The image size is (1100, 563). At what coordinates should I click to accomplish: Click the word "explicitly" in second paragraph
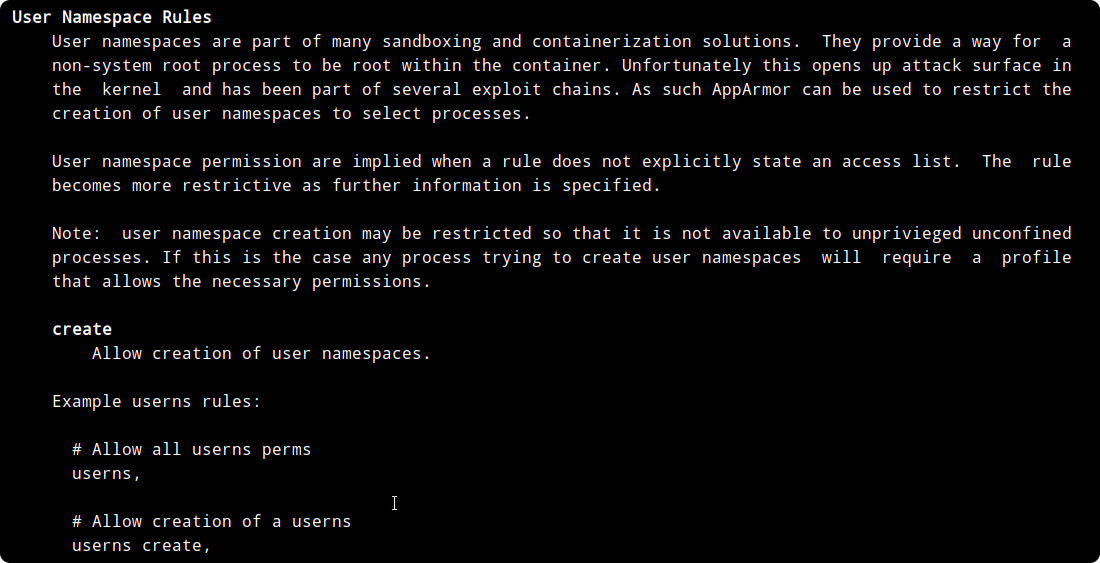pos(691,161)
